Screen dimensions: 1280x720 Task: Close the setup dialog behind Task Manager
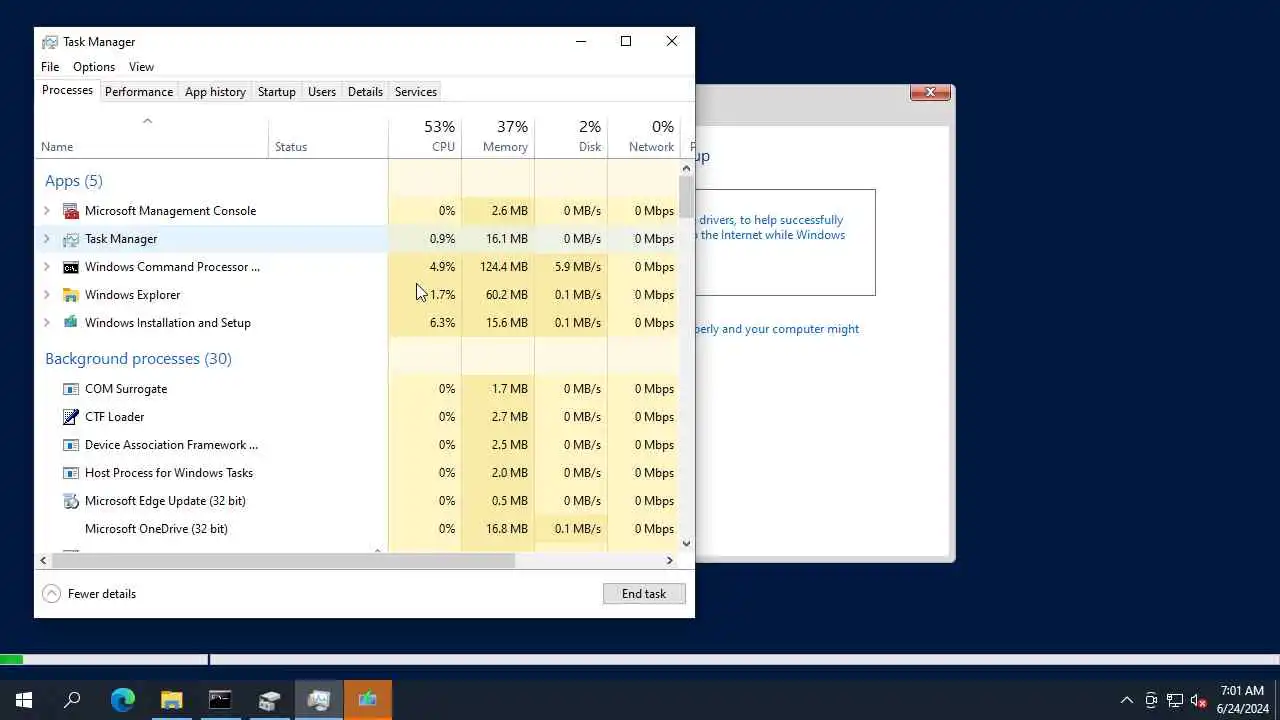tap(930, 92)
